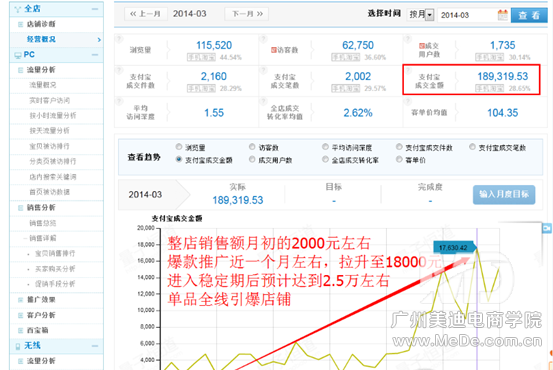Open 销售总览 in the sidebar
The height and width of the screenshot is (370, 553).
pyautogui.click(x=43, y=223)
